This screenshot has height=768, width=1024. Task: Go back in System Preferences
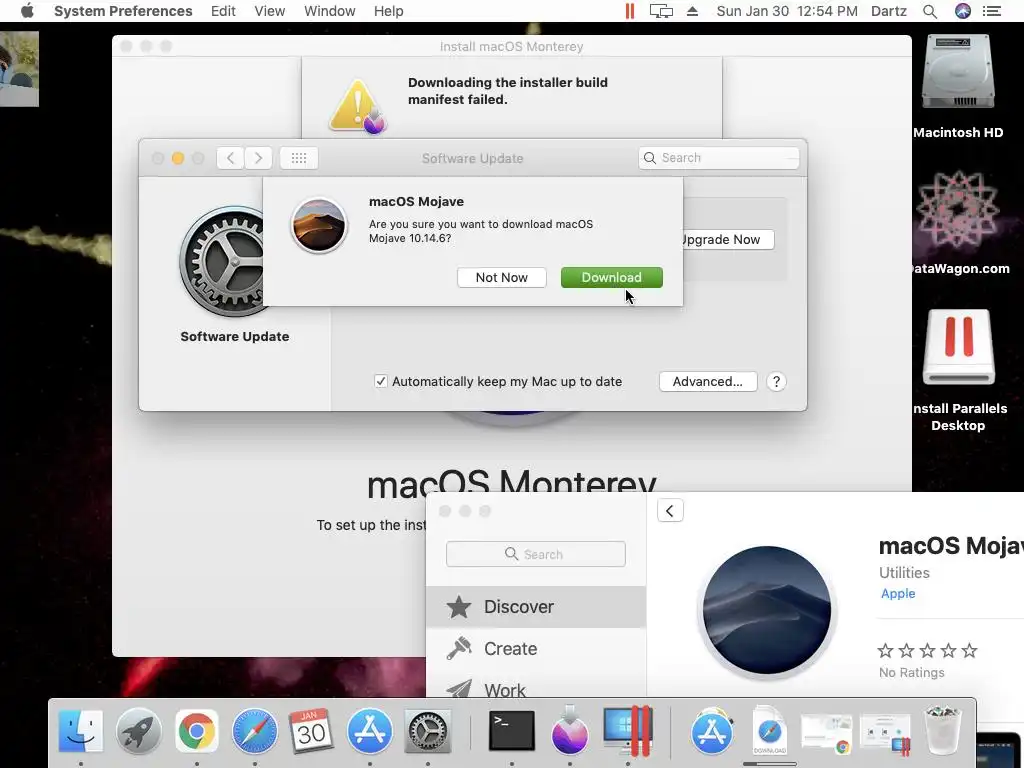click(x=231, y=158)
